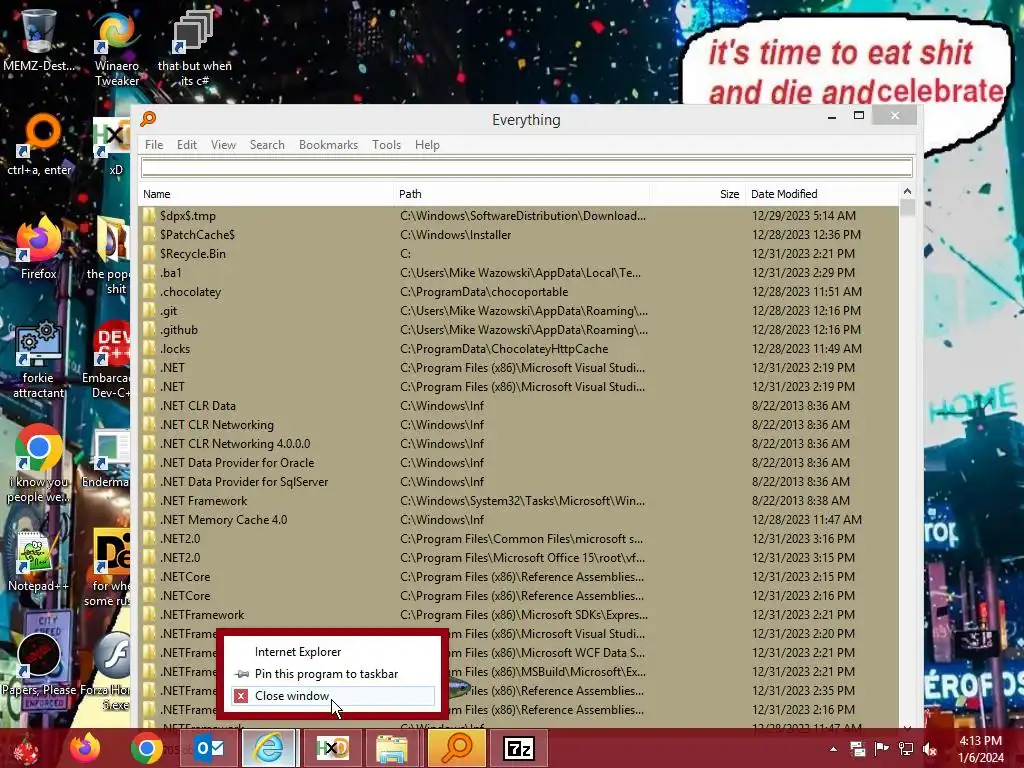Open the Tools menu
This screenshot has height=768, width=1024.
[x=387, y=145]
